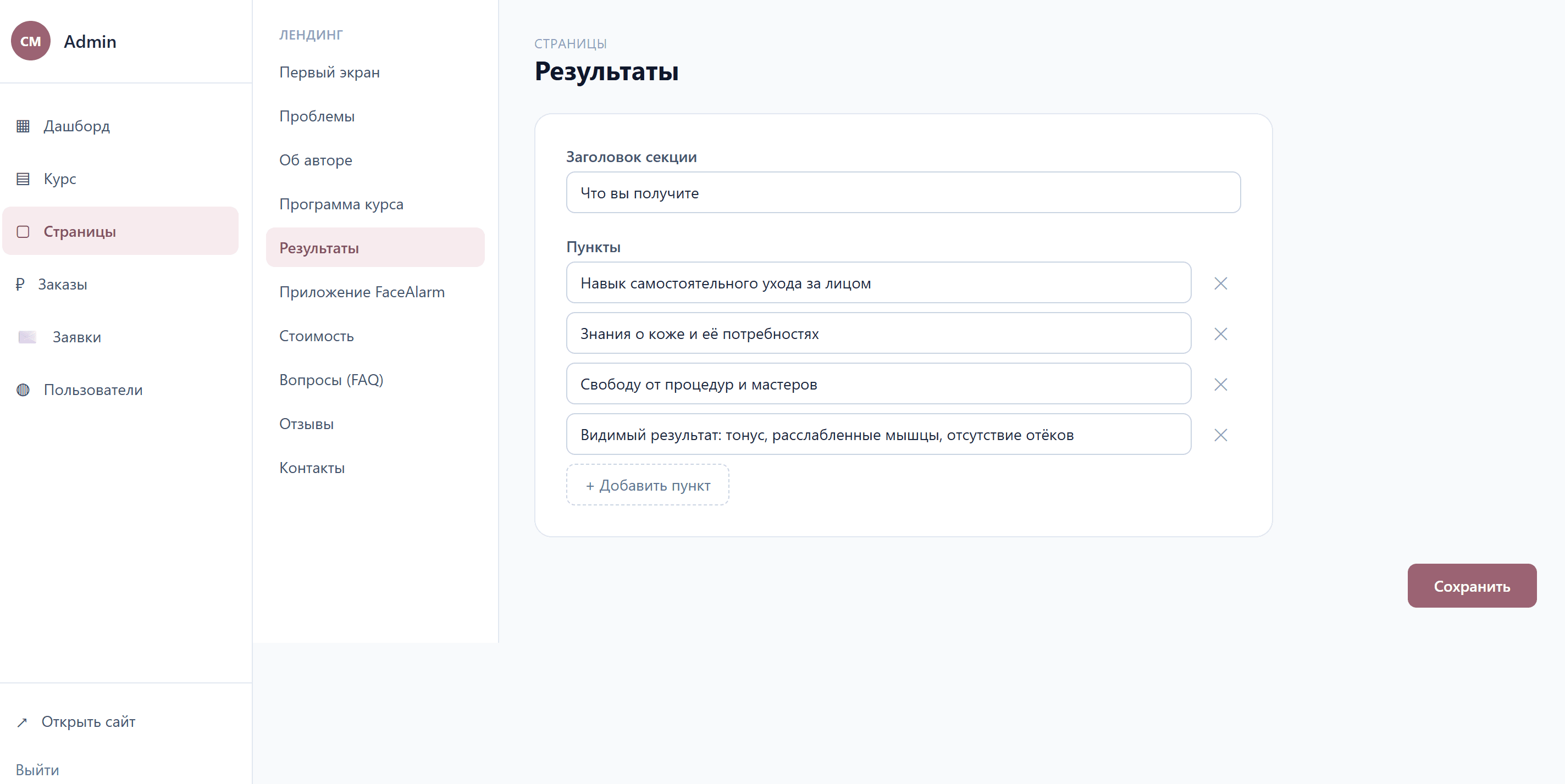This screenshot has width=1565, height=784.
Task: Edit the Видимый результат field
Action: [878, 434]
